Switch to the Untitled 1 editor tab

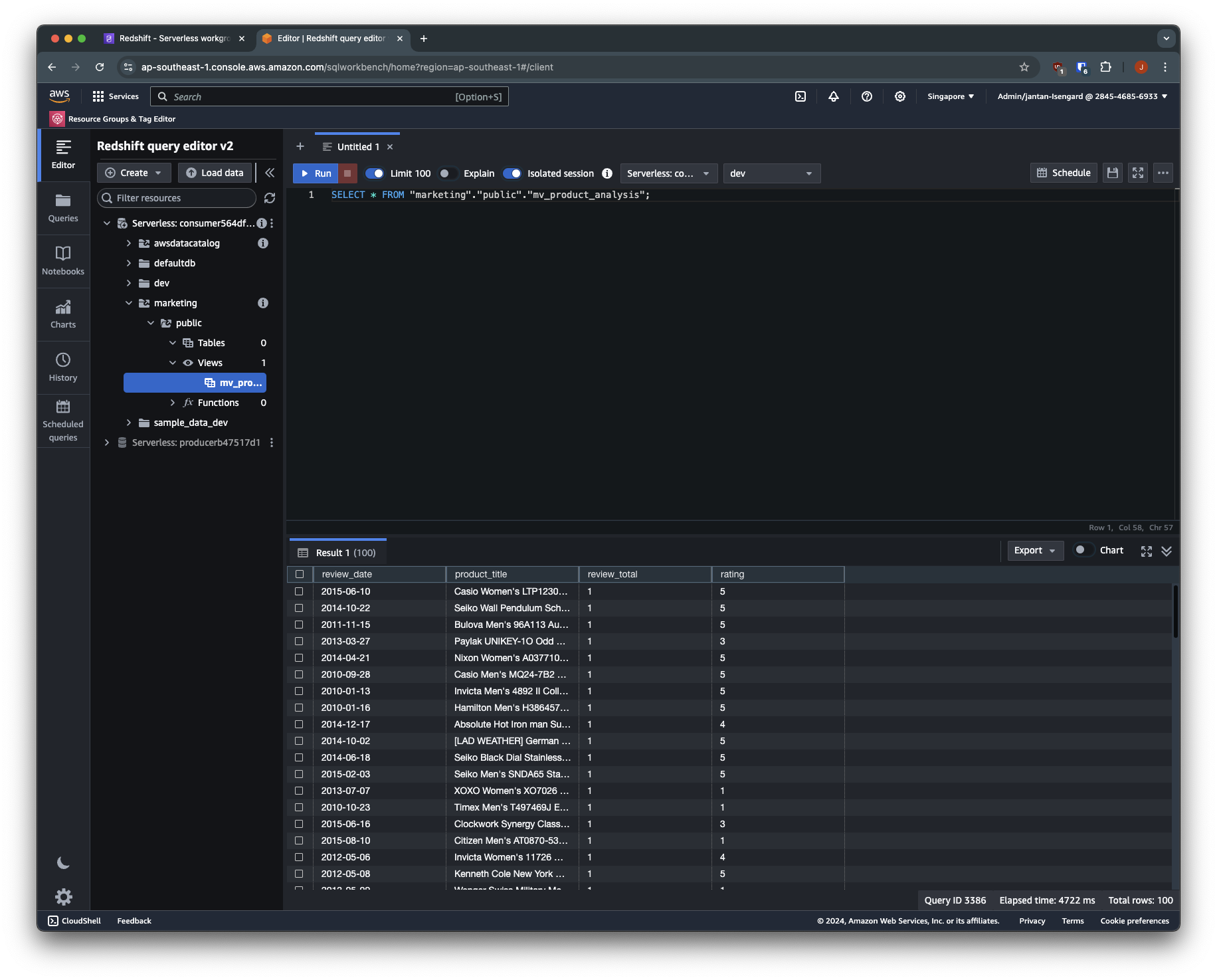pyautogui.click(x=358, y=147)
